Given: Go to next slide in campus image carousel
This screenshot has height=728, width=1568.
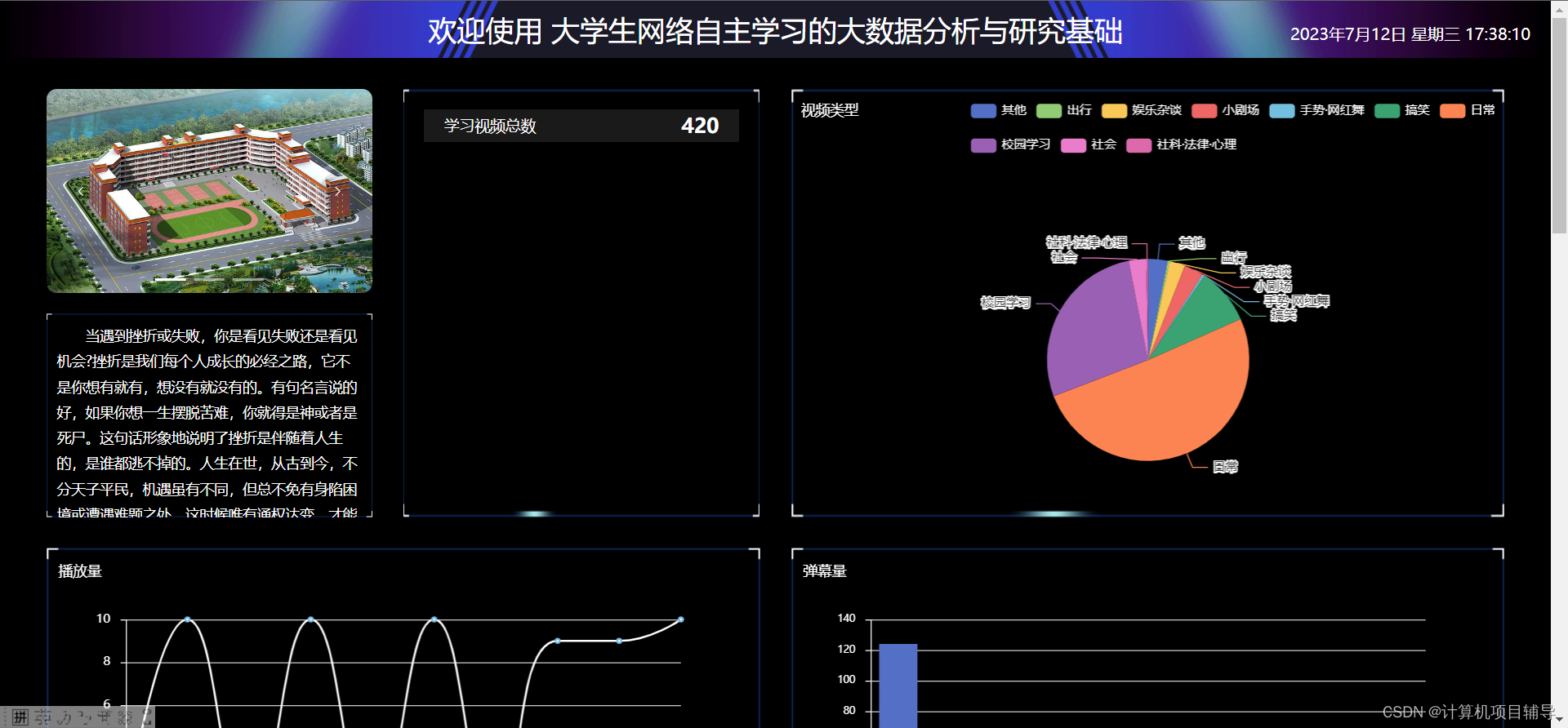Looking at the screenshot, I should (337, 191).
